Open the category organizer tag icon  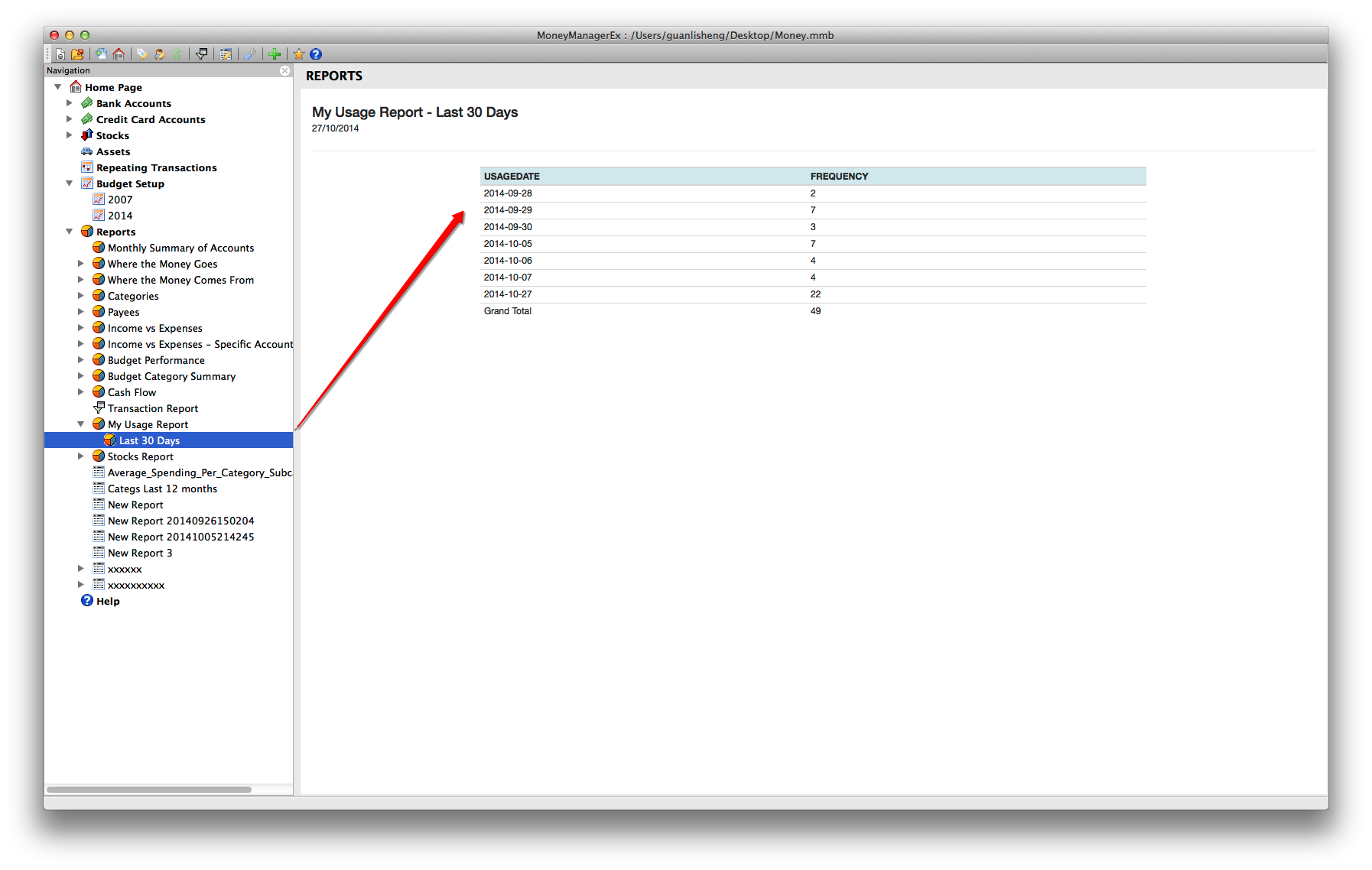(142, 54)
